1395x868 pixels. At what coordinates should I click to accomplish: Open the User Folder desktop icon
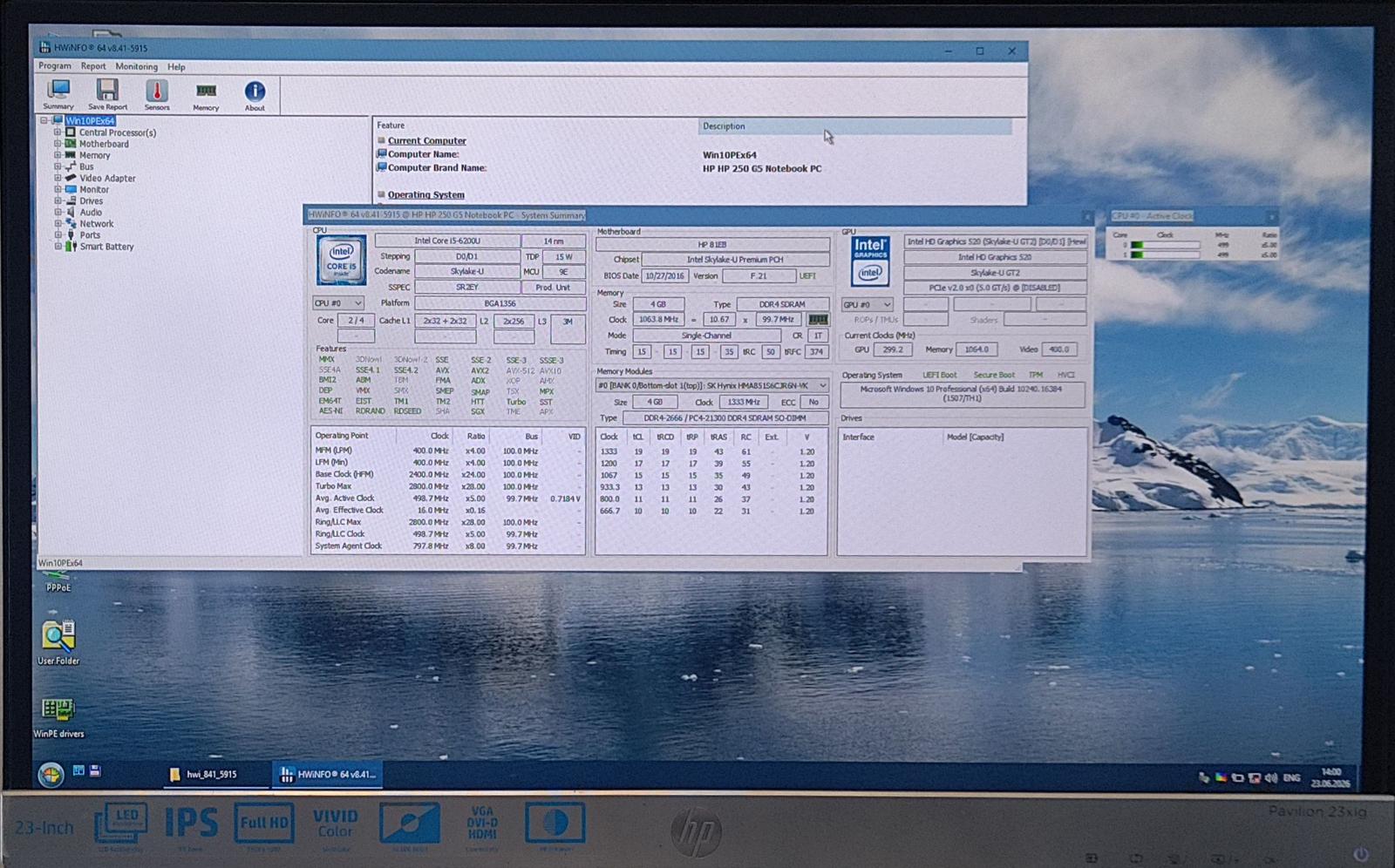point(58,642)
